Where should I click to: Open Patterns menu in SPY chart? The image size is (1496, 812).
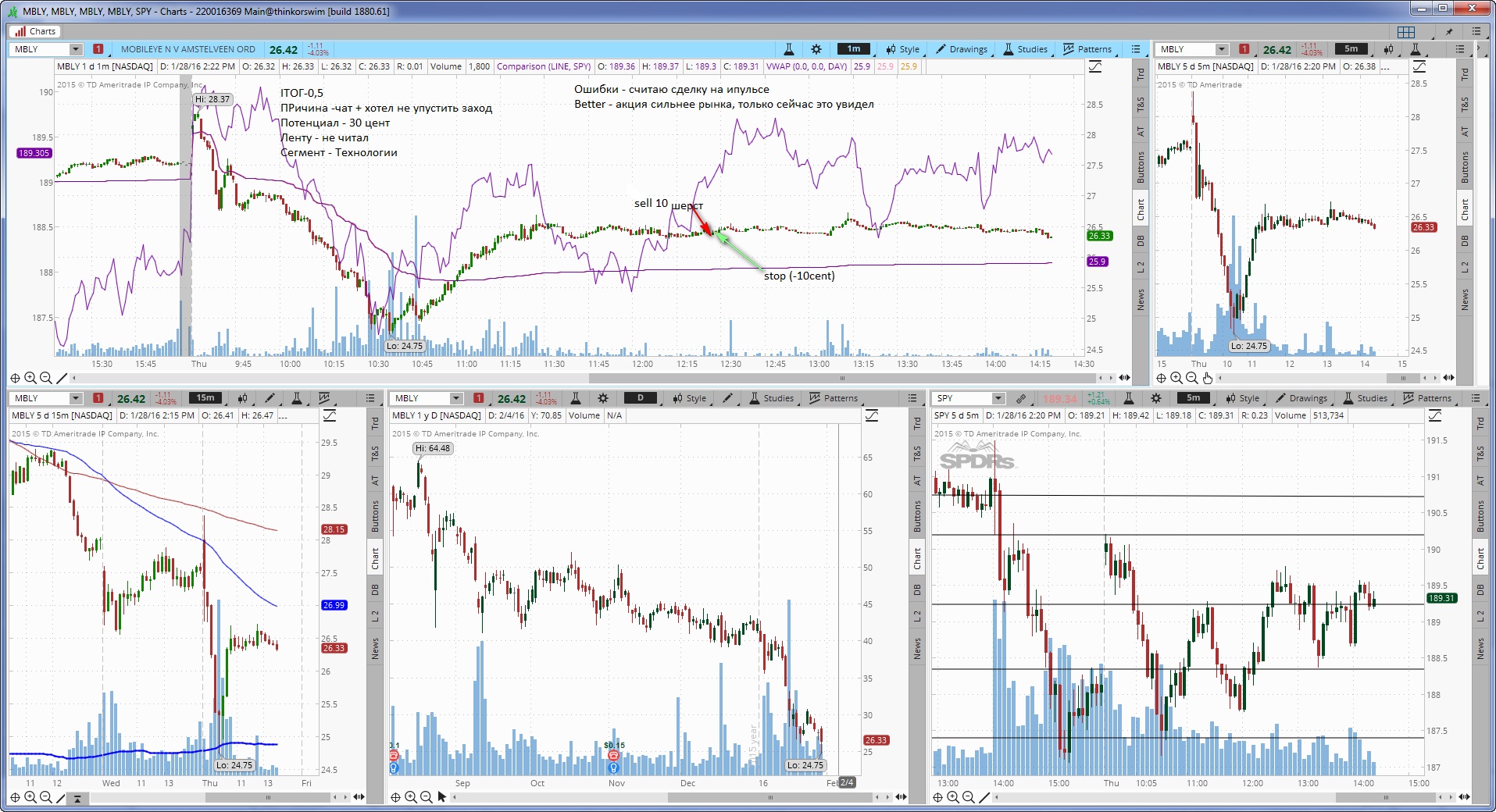click(1427, 398)
